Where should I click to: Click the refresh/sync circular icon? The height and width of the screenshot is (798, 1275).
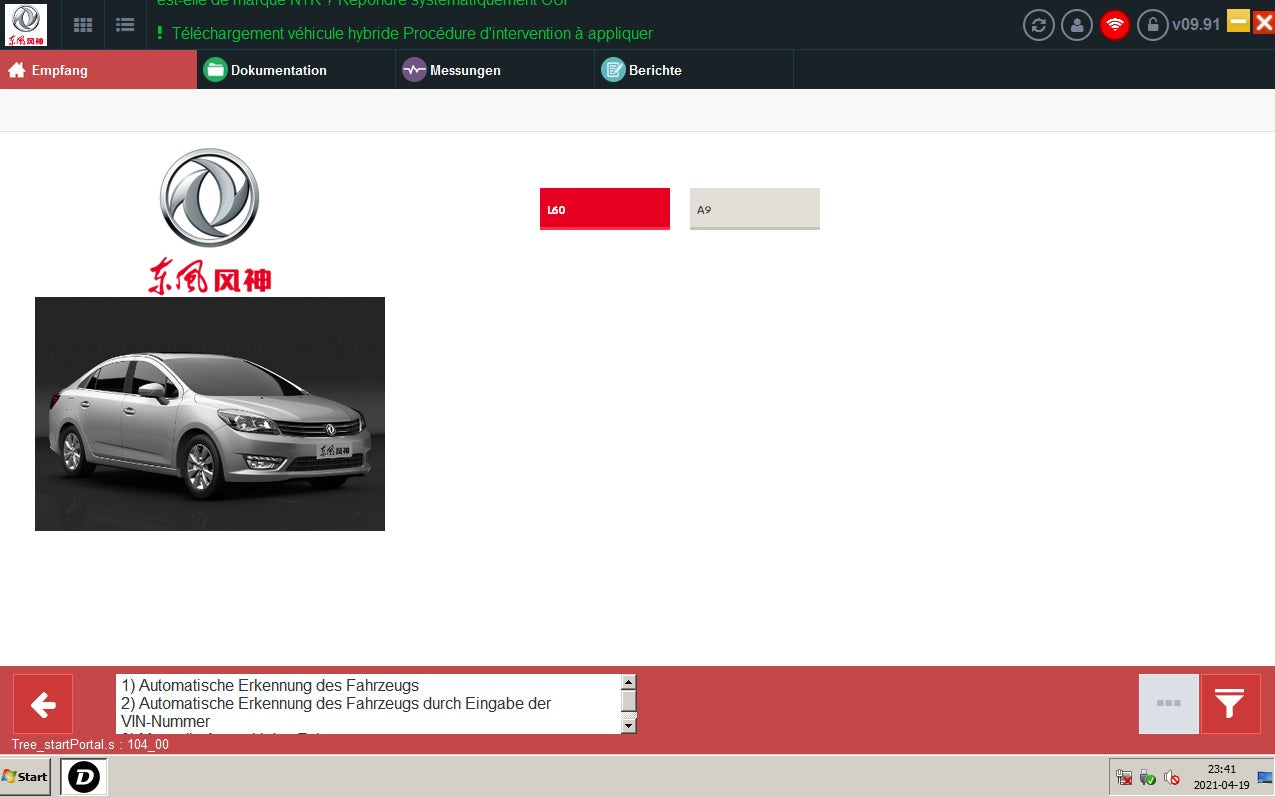click(x=1038, y=25)
